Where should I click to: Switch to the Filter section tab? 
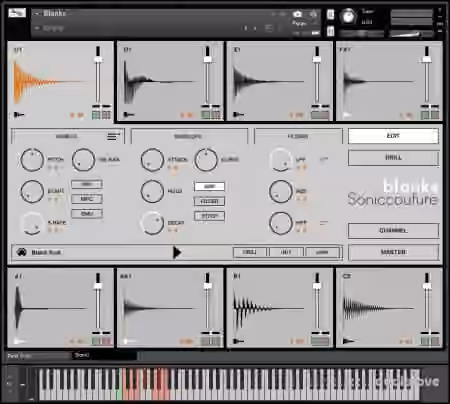pos(298,136)
